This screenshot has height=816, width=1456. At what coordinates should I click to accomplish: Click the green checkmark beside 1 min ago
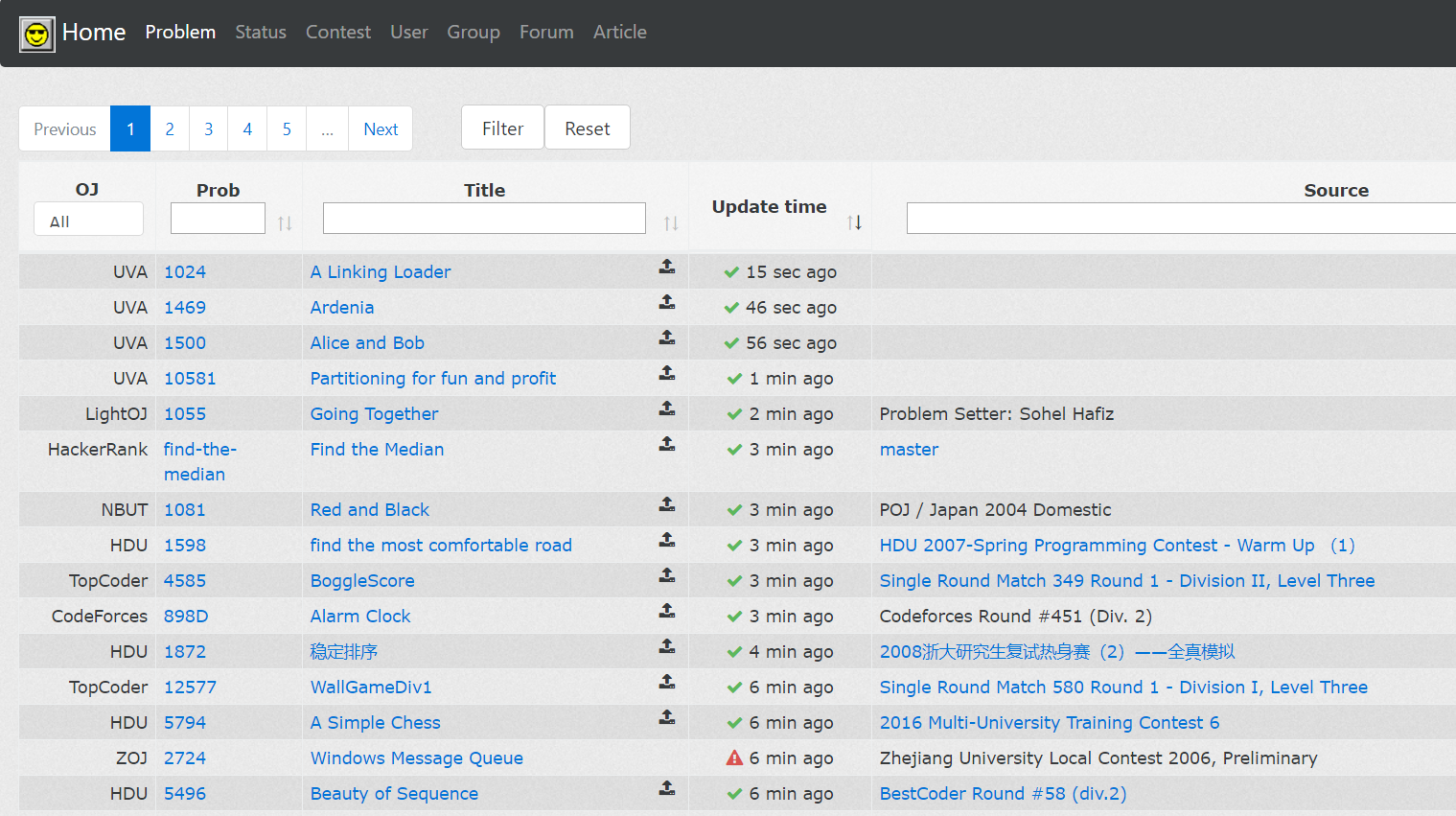(x=734, y=379)
